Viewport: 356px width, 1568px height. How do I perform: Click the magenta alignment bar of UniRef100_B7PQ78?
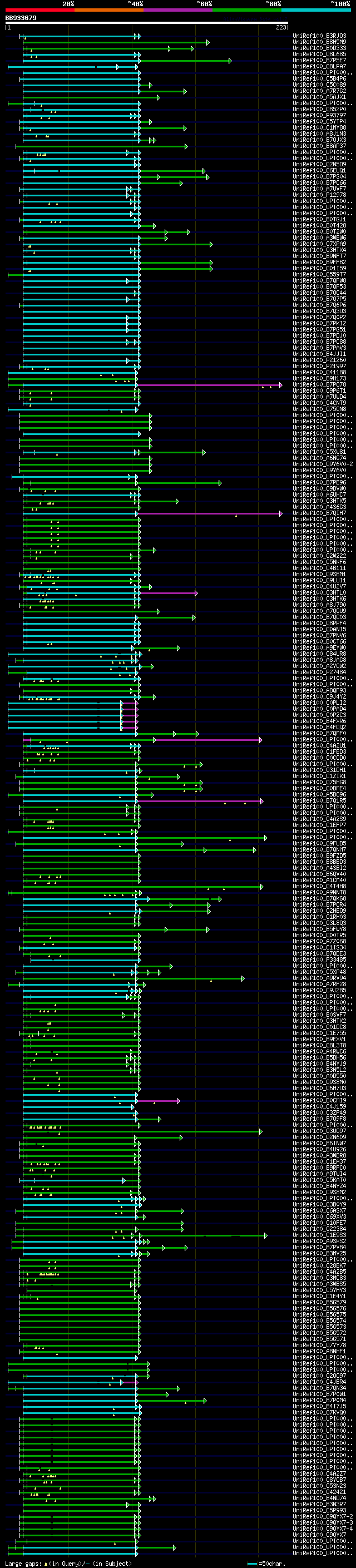tap(208, 385)
